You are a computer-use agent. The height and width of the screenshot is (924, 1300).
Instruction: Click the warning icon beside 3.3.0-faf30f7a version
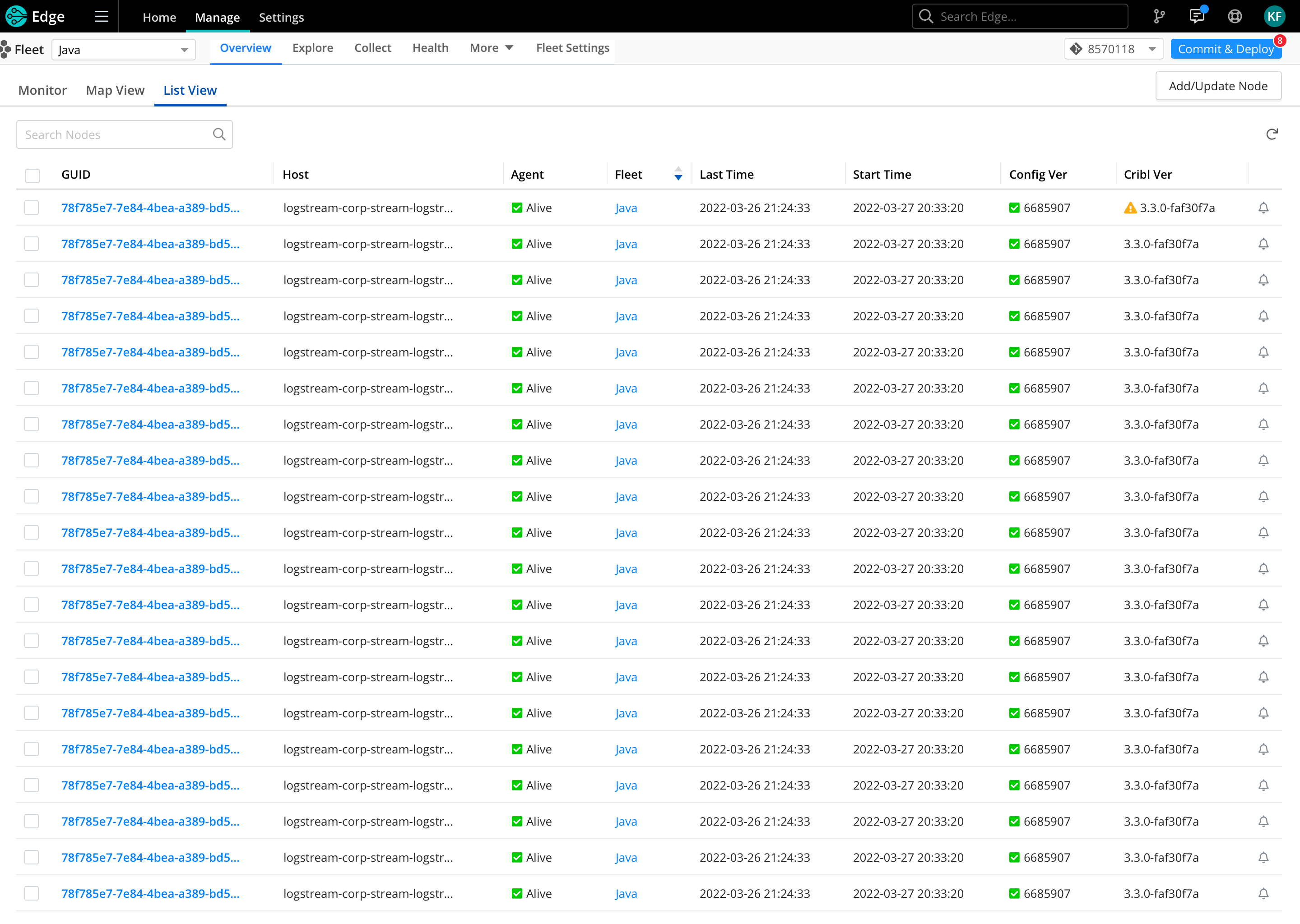click(x=1129, y=208)
